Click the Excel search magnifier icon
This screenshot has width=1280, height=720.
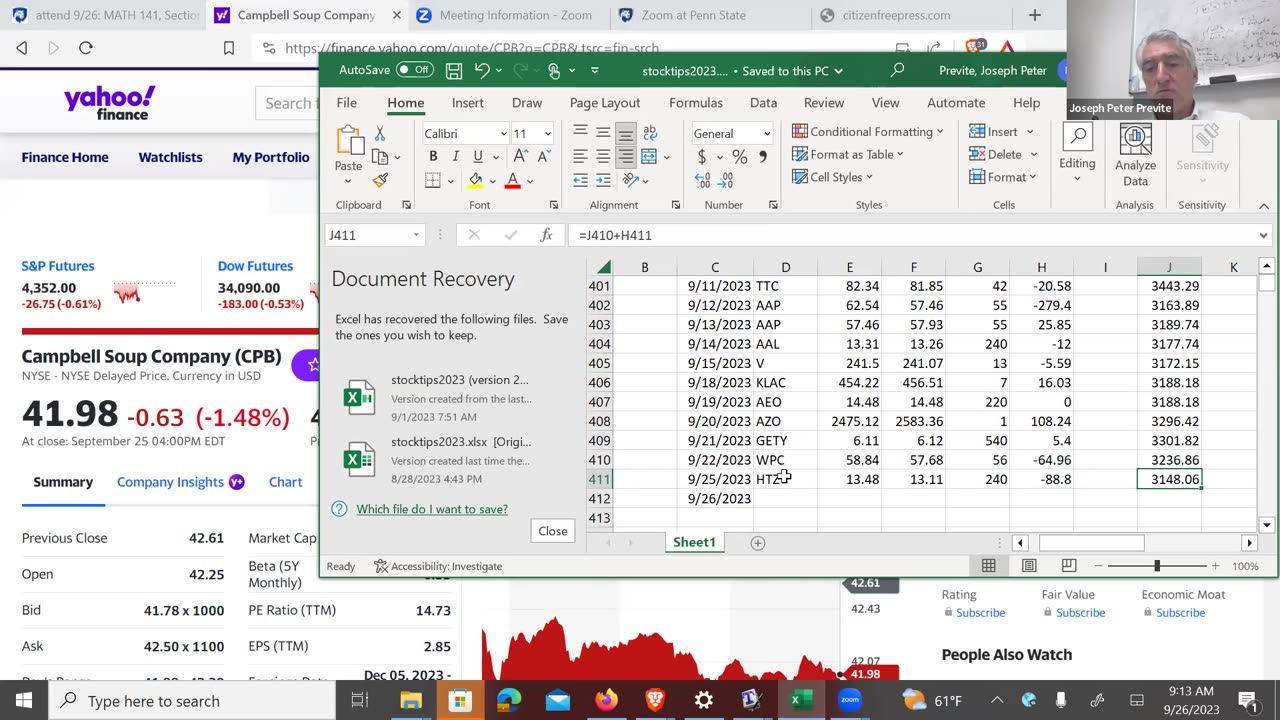[897, 70]
